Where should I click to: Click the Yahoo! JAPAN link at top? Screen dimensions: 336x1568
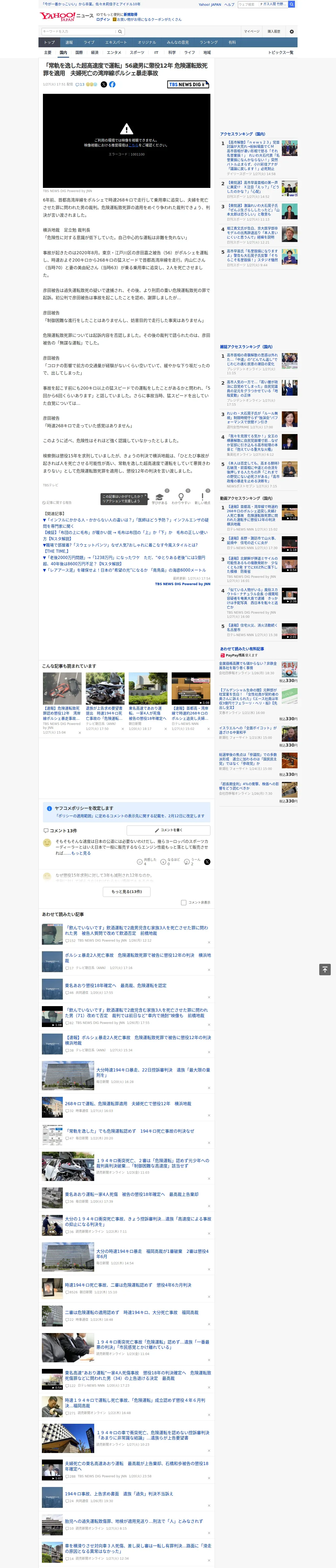point(210,4)
